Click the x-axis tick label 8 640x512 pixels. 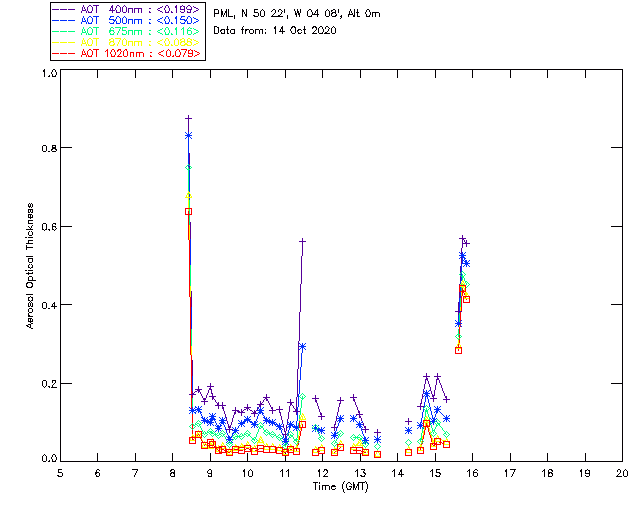pyautogui.click(x=173, y=473)
